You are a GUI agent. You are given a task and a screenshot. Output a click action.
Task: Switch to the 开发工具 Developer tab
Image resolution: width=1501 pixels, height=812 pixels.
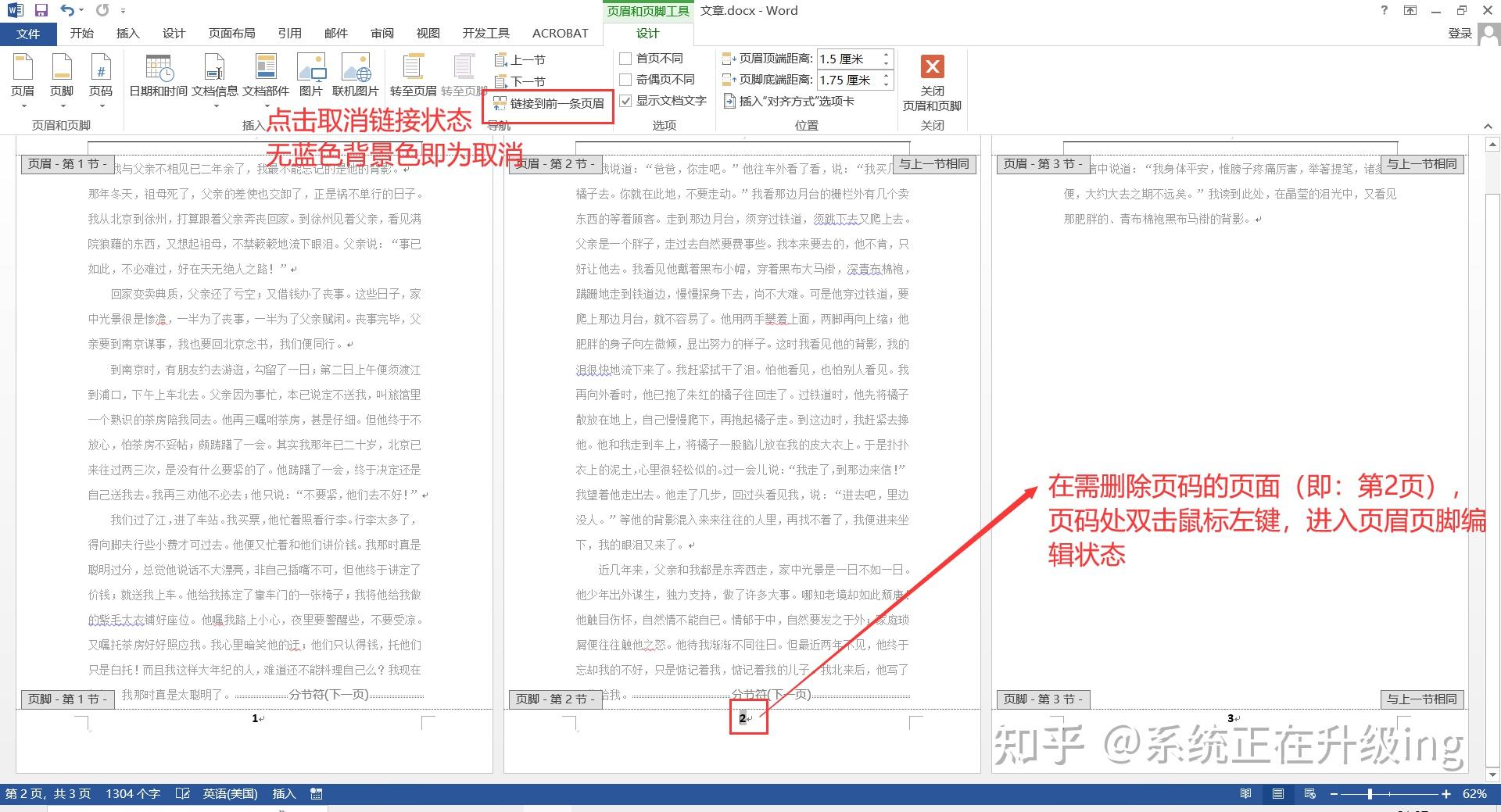click(x=485, y=33)
